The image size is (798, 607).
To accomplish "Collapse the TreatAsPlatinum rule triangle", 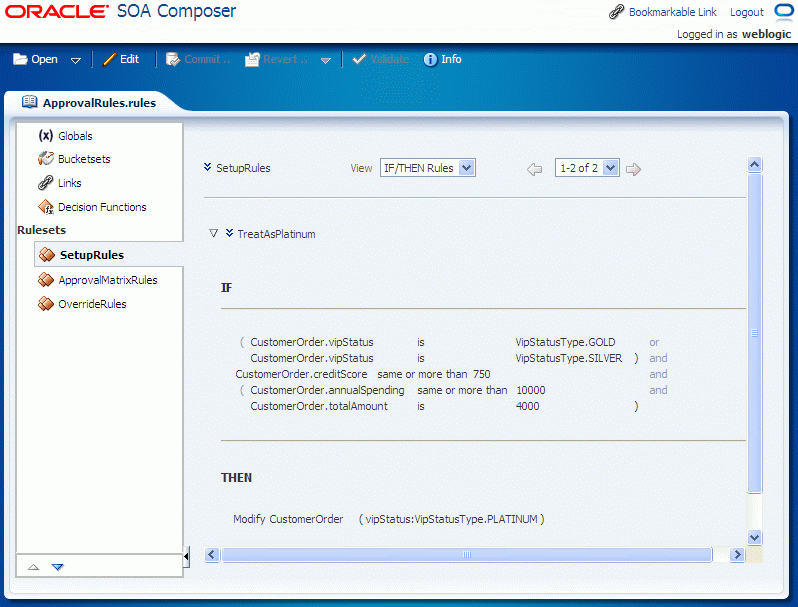I will pos(213,233).
